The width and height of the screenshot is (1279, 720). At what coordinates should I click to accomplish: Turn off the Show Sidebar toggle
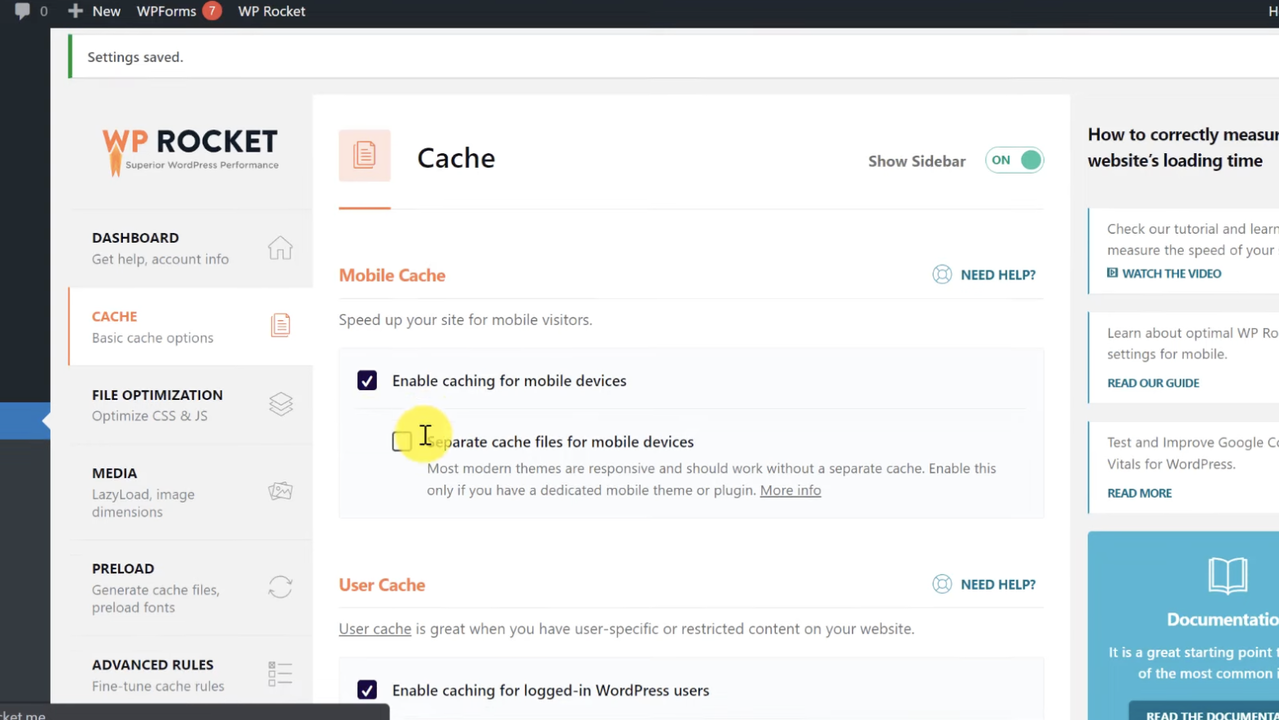tap(1014, 160)
